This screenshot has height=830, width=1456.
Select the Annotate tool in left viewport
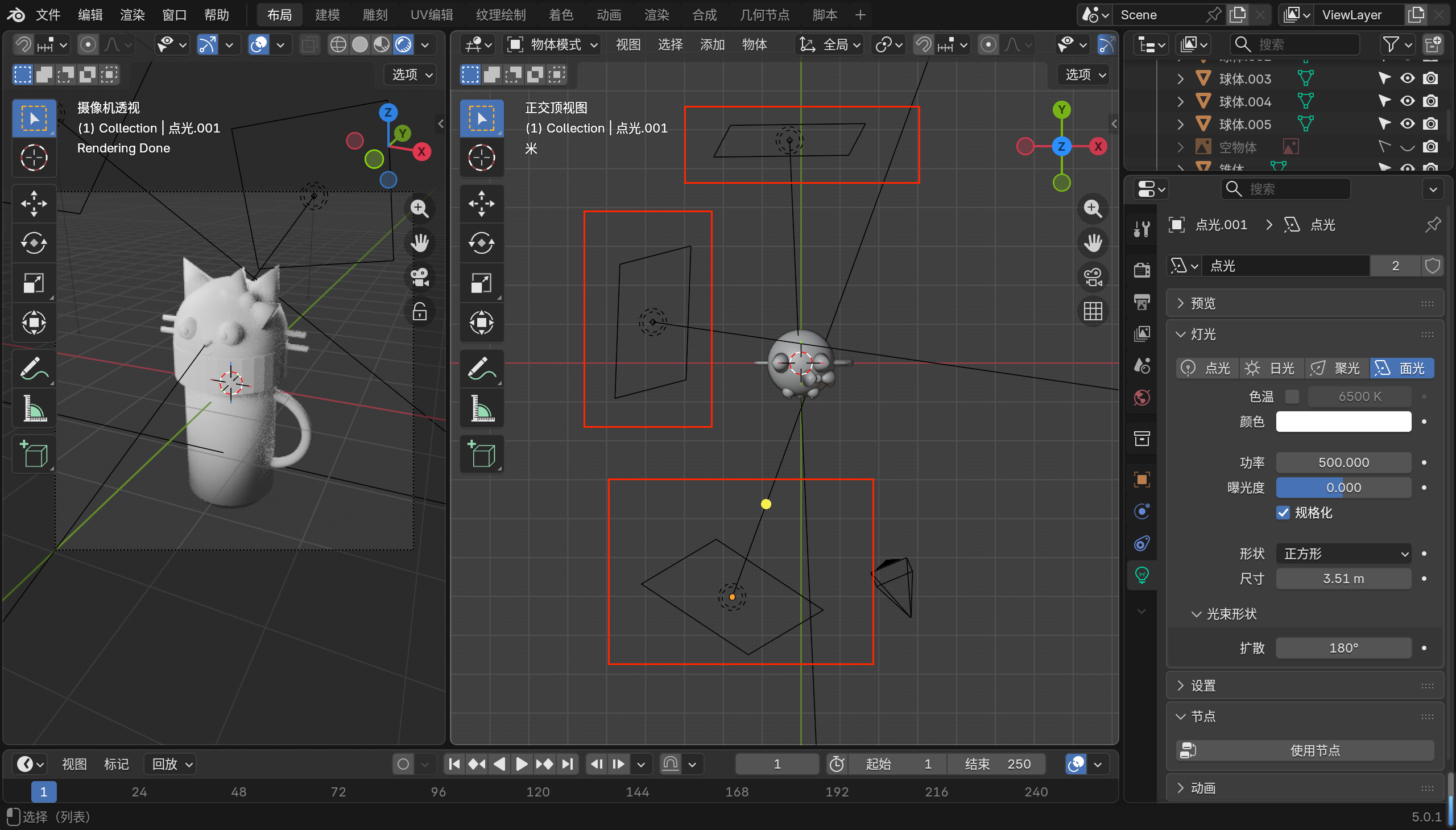[34, 369]
